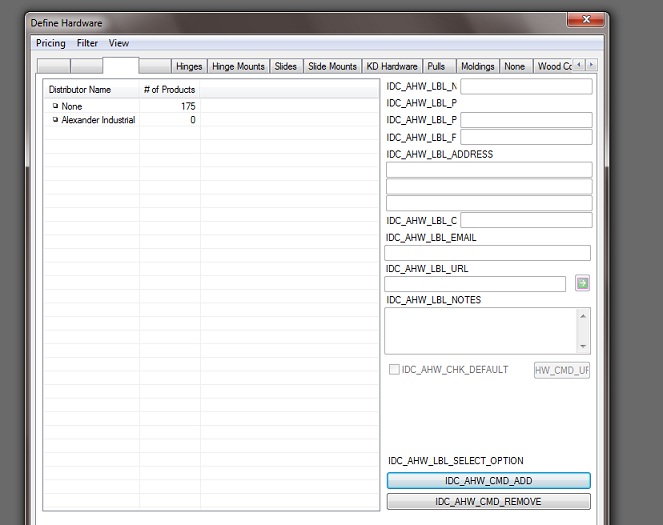Focus the third address line field
The height and width of the screenshot is (525, 663).
pos(489,203)
